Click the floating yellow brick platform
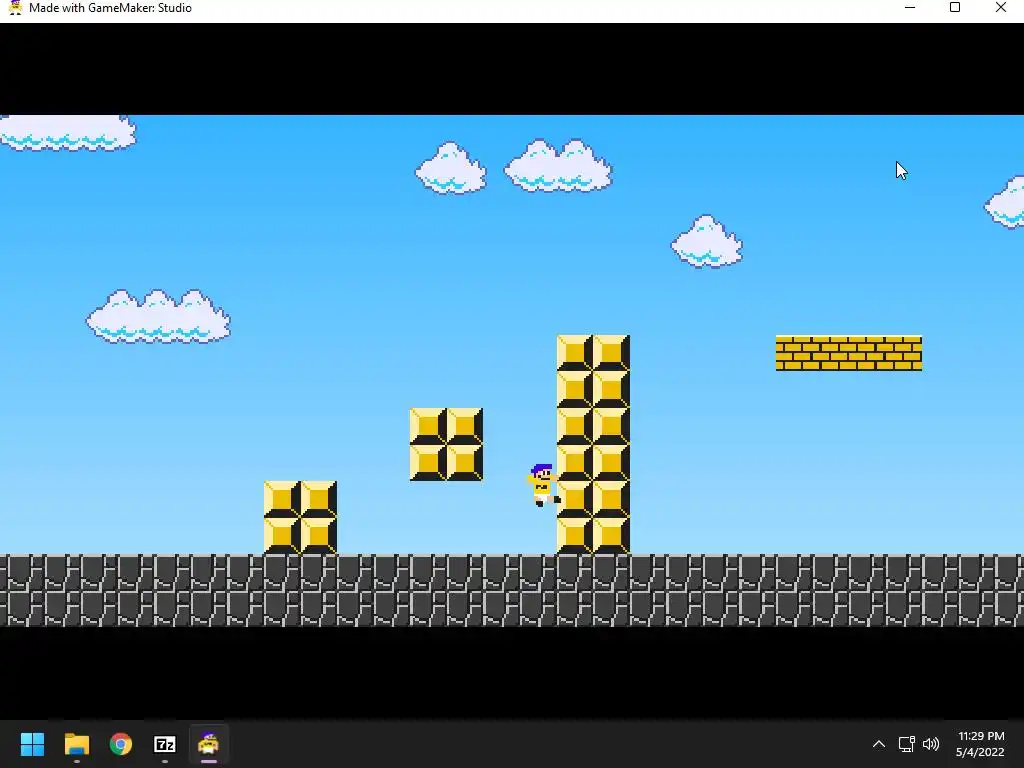Screen dimensions: 1024x768 [848, 353]
